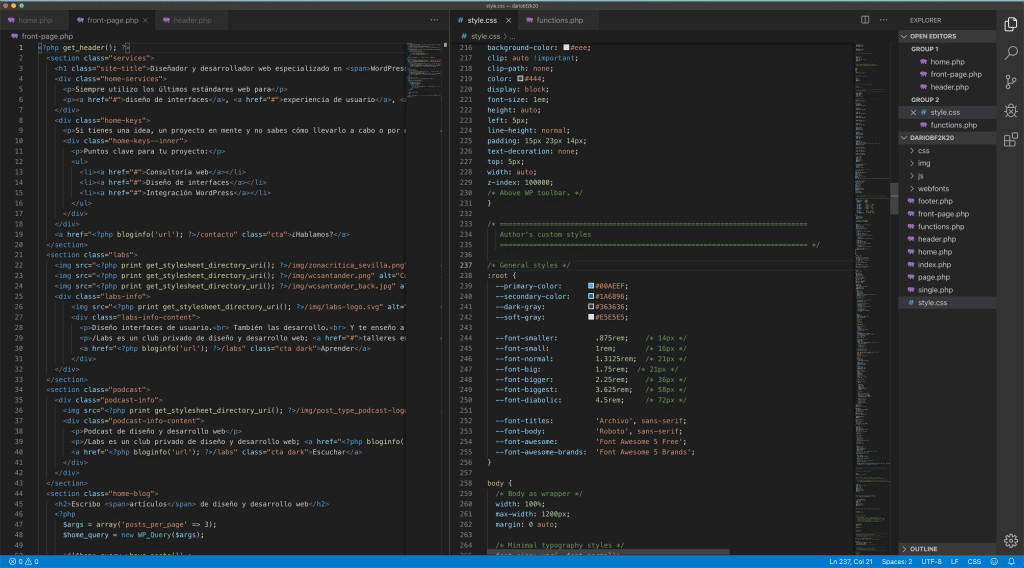Close style.css in Open Editors list
The image size is (1024, 568).
click(913, 112)
